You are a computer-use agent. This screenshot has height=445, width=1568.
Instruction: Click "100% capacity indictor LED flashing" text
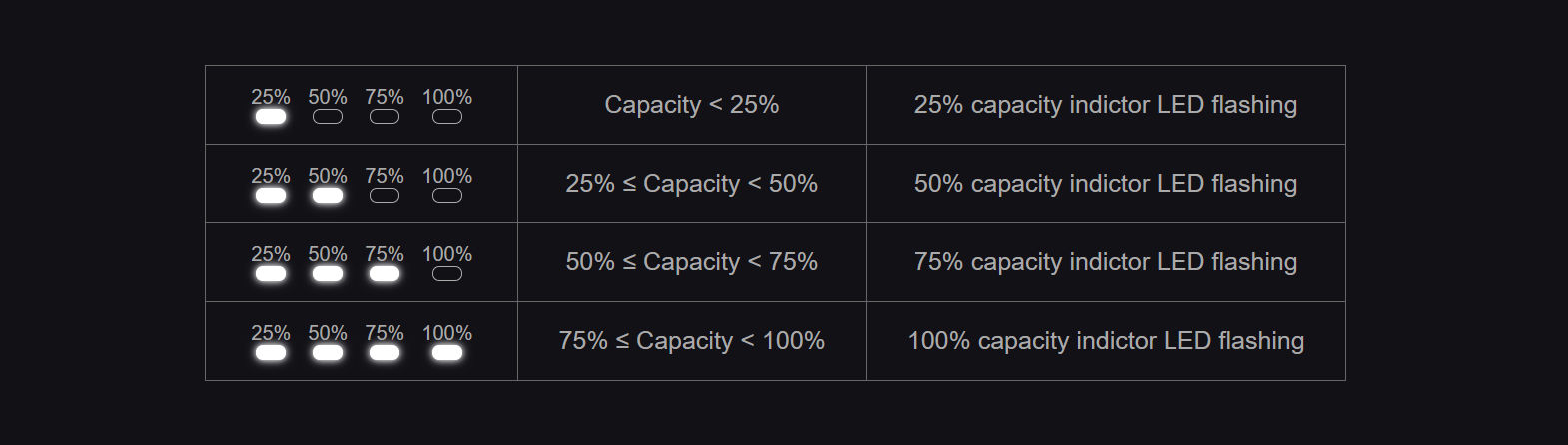pyautogui.click(x=1106, y=341)
